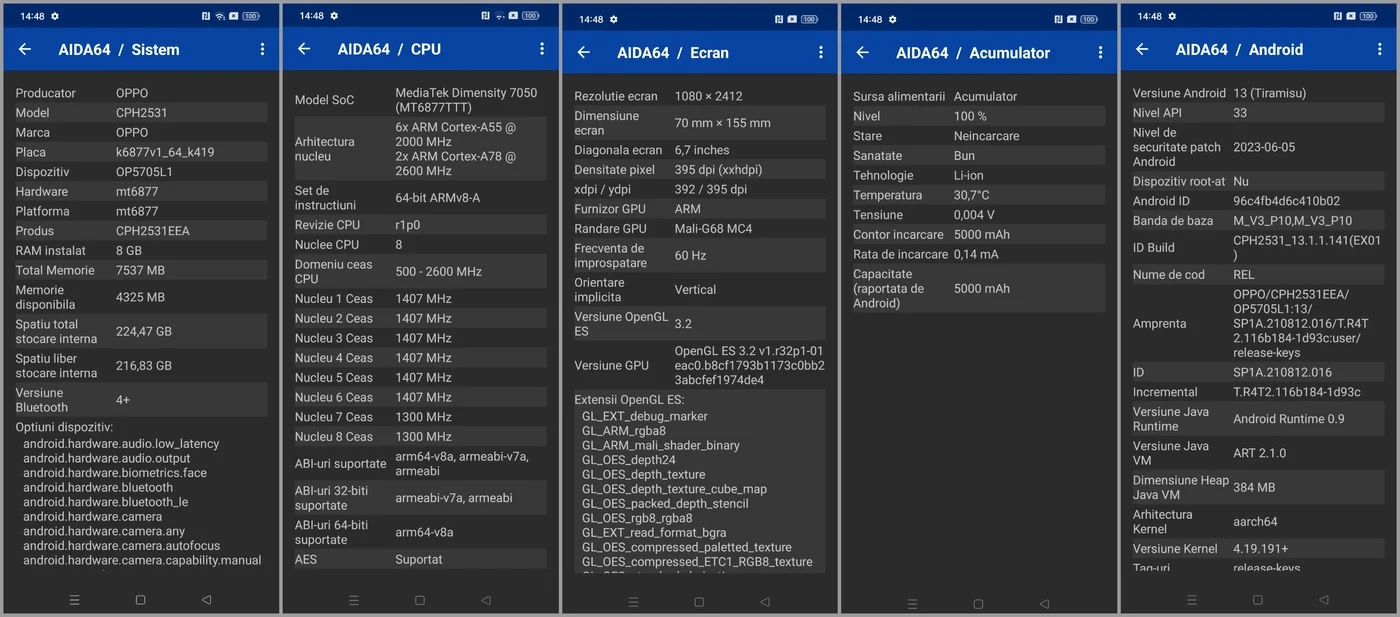This screenshot has width=1400, height=617.
Task: Select security patch value 2023-06-05
Action: click(1264, 147)
